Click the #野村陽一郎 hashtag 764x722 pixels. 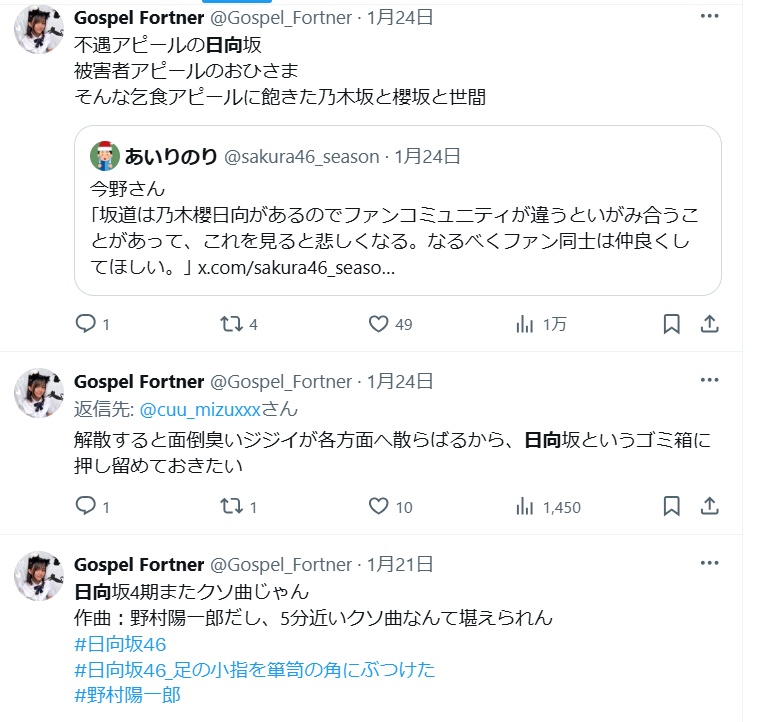(127, 696)
